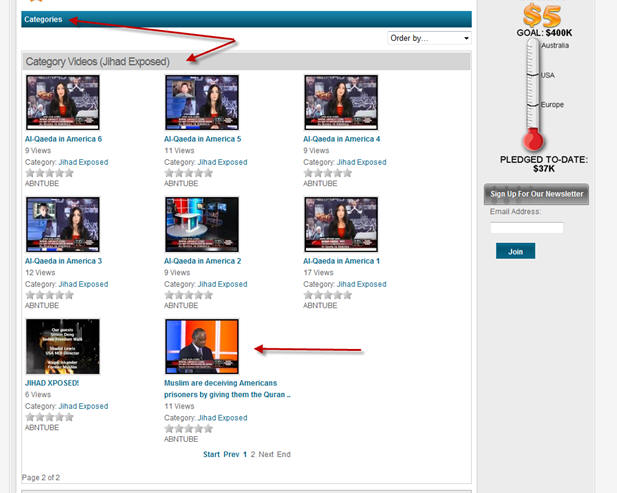Click the End pagination label
Viewport: 617px width, 493px height.
tap(284, 454)
